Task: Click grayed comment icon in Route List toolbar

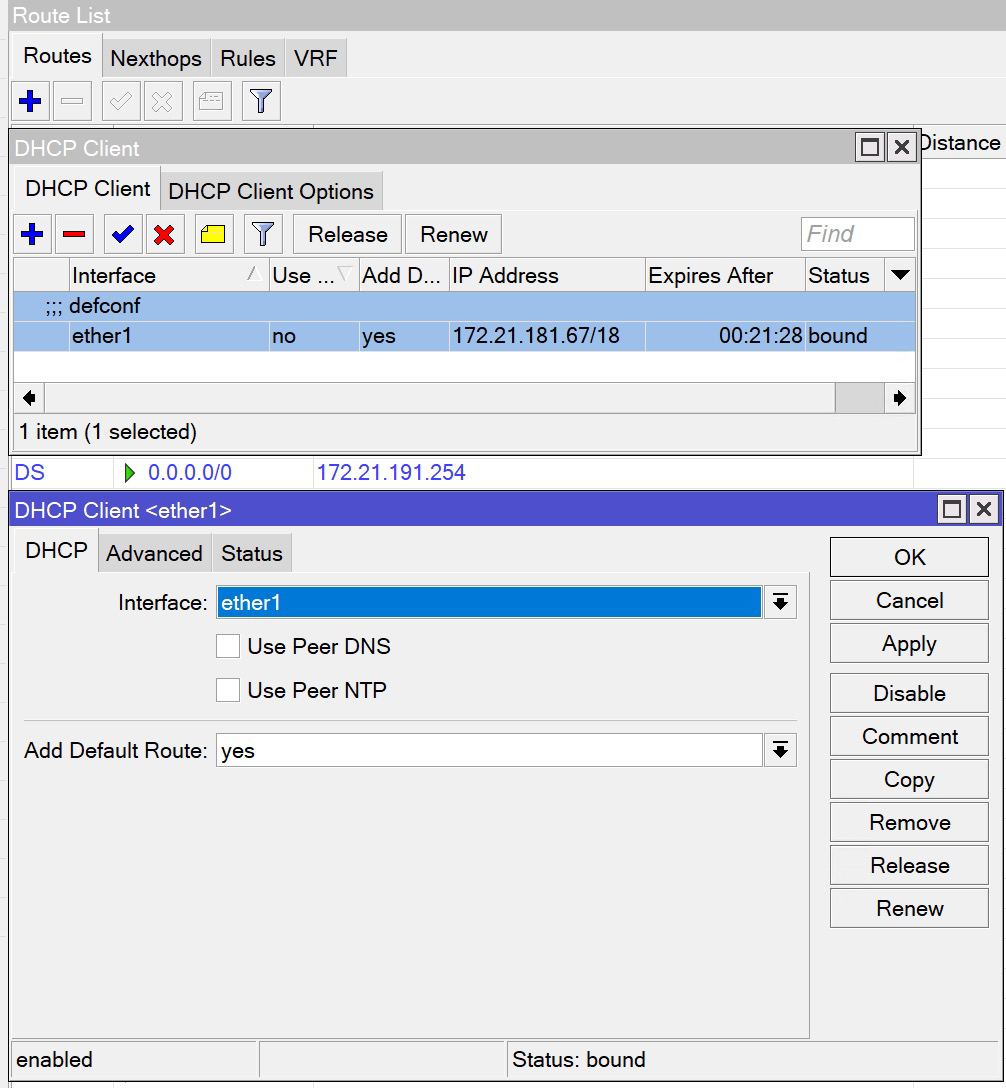Action: pos(212,101)
